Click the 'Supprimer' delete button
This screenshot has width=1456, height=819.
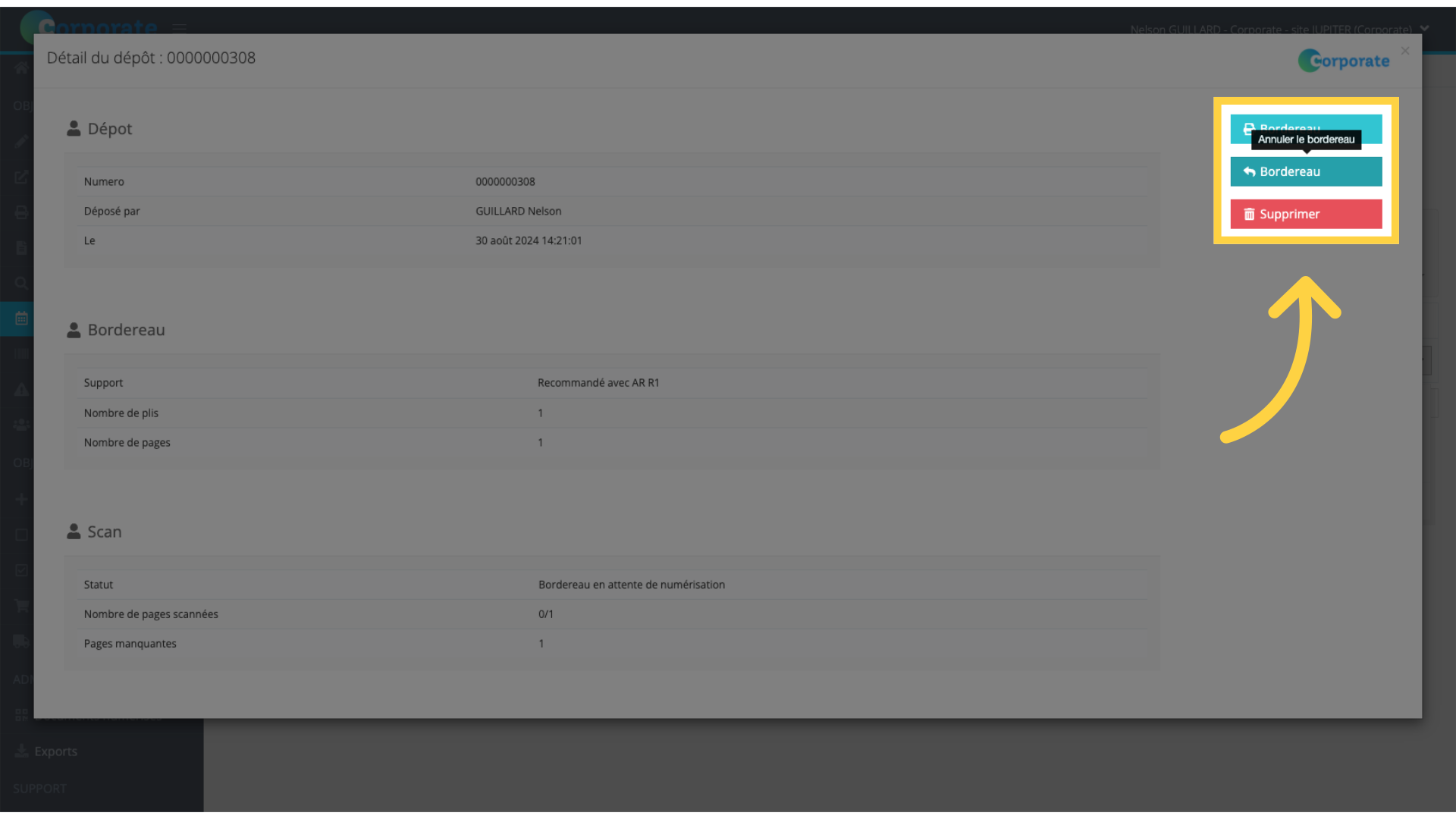1306,214
